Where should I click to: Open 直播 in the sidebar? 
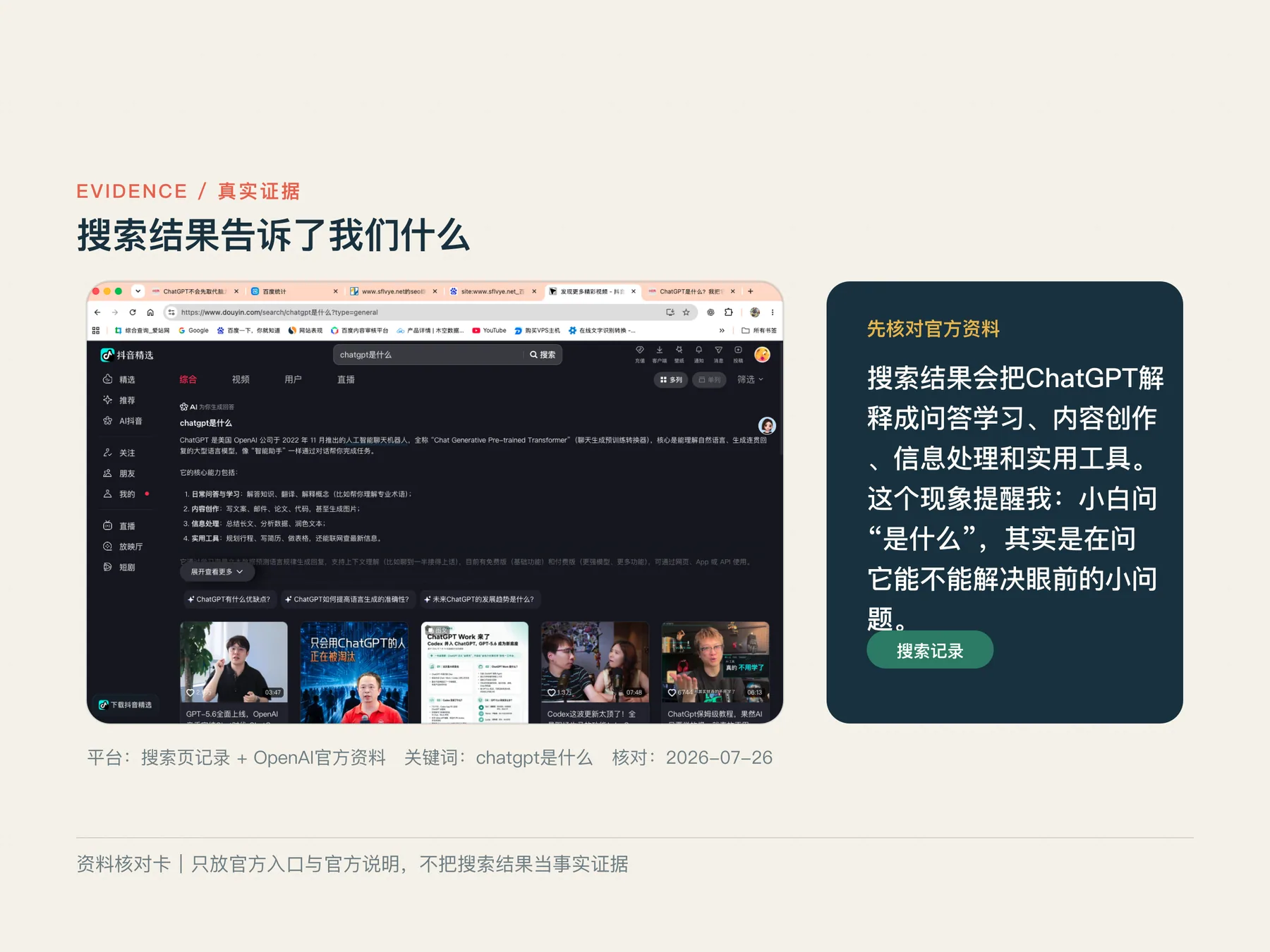pyautogui.click(x=119, y=526)
